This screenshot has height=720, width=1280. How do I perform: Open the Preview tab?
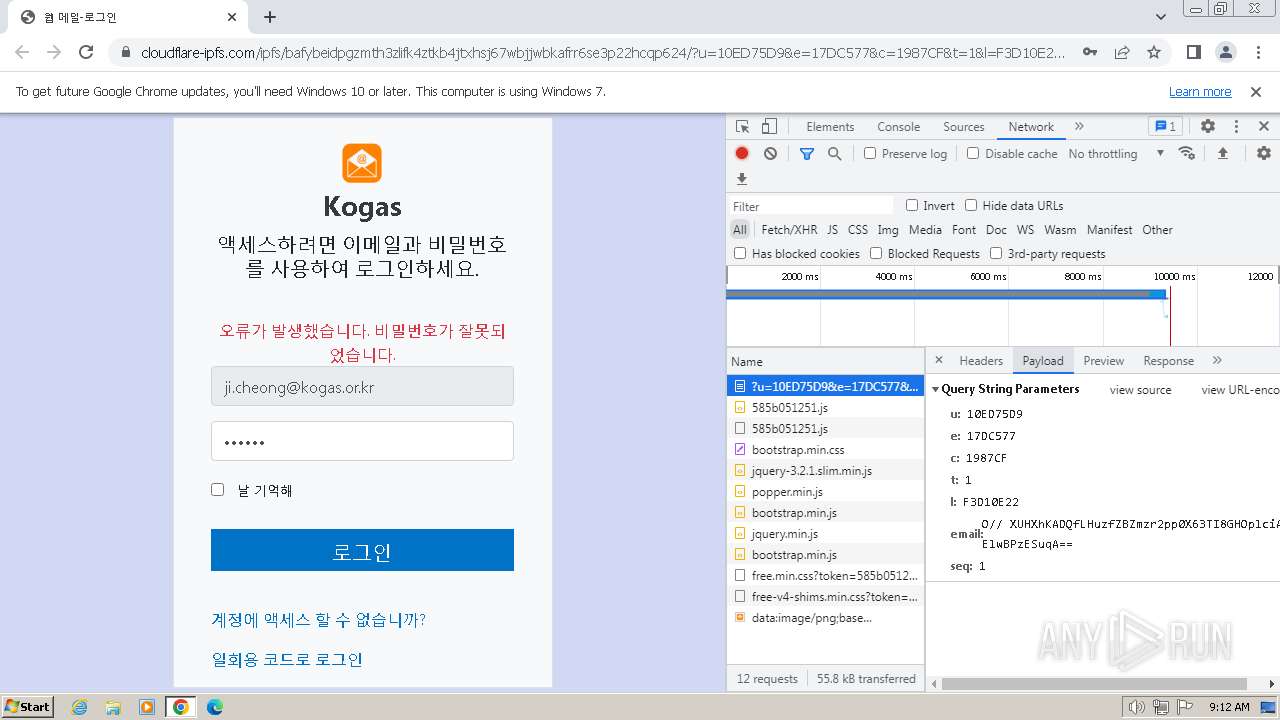point(1103,361)
